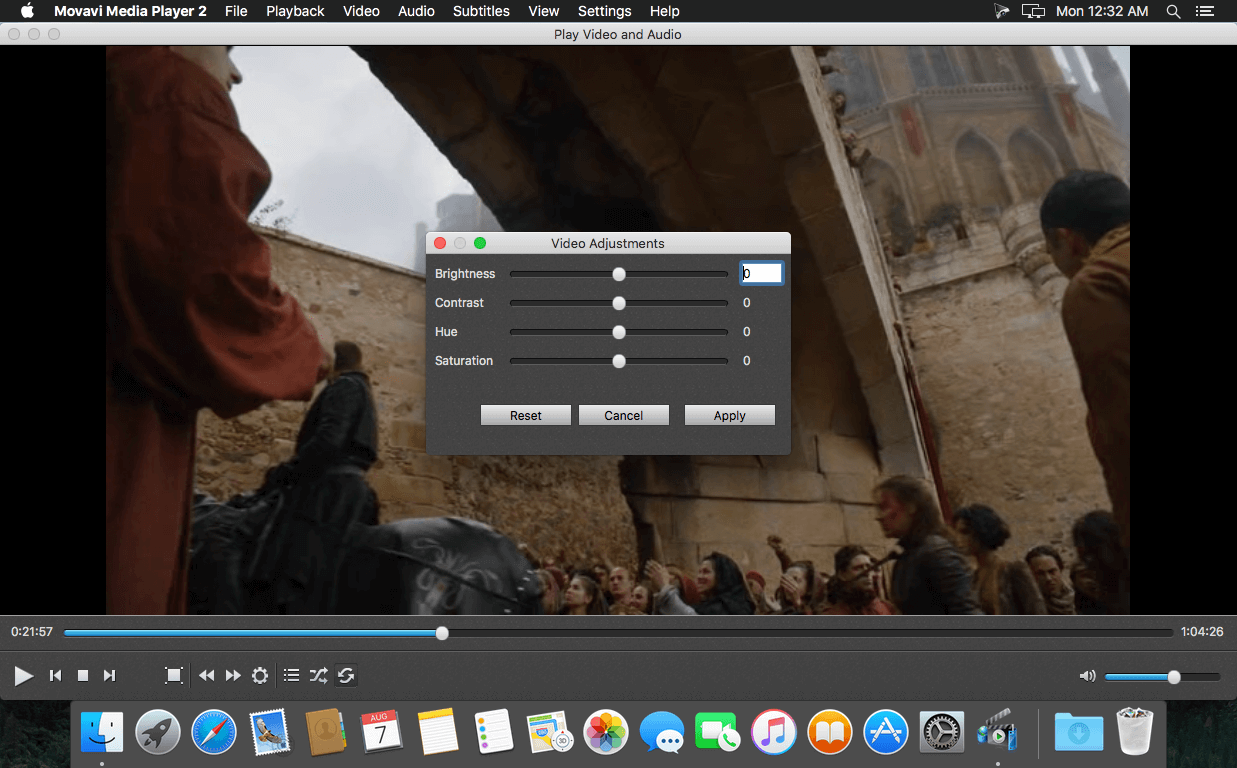This screenshot has width=1237, height=768.
Task: Click the playback progress seek bar
Action: tap(618, 633)
